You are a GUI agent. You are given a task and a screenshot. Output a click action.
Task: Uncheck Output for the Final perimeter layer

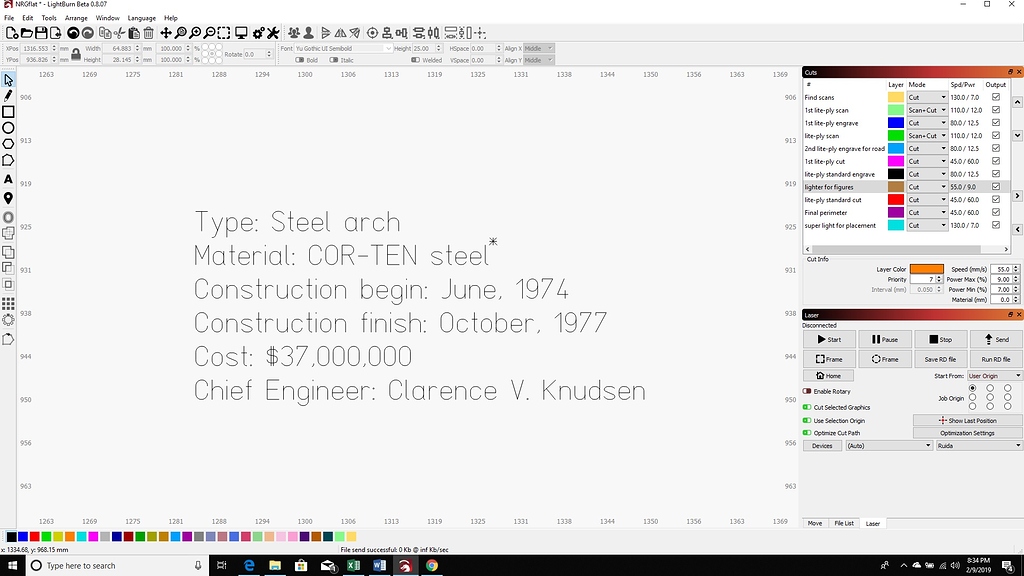point(996,212)
